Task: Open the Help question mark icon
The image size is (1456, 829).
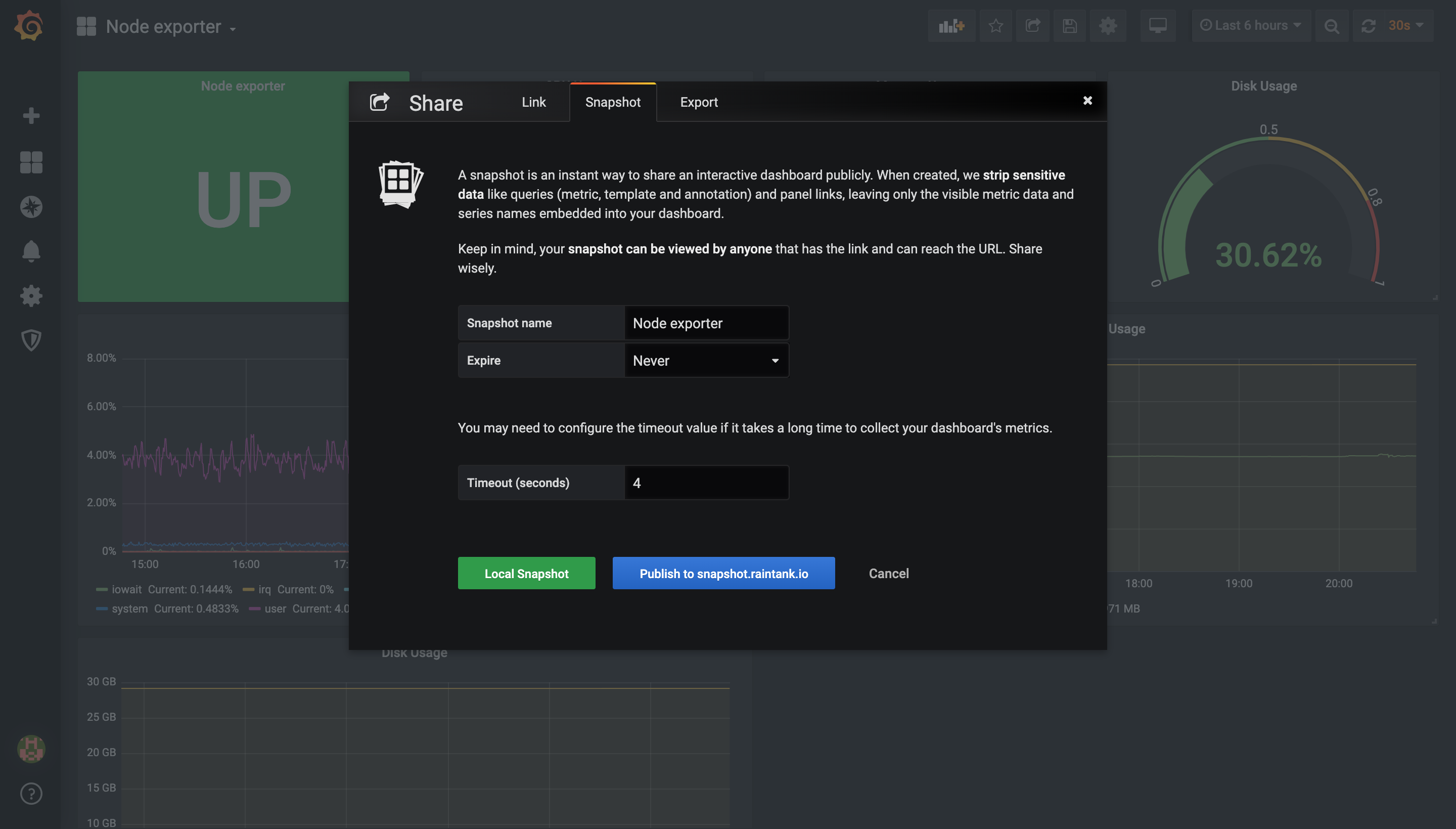Action: pos(31,793)
